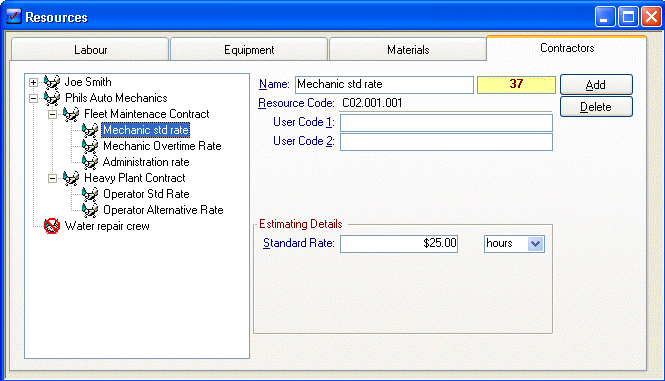
Task: Select the Mechanic Overtime Rate item
Action: (162, 146)
